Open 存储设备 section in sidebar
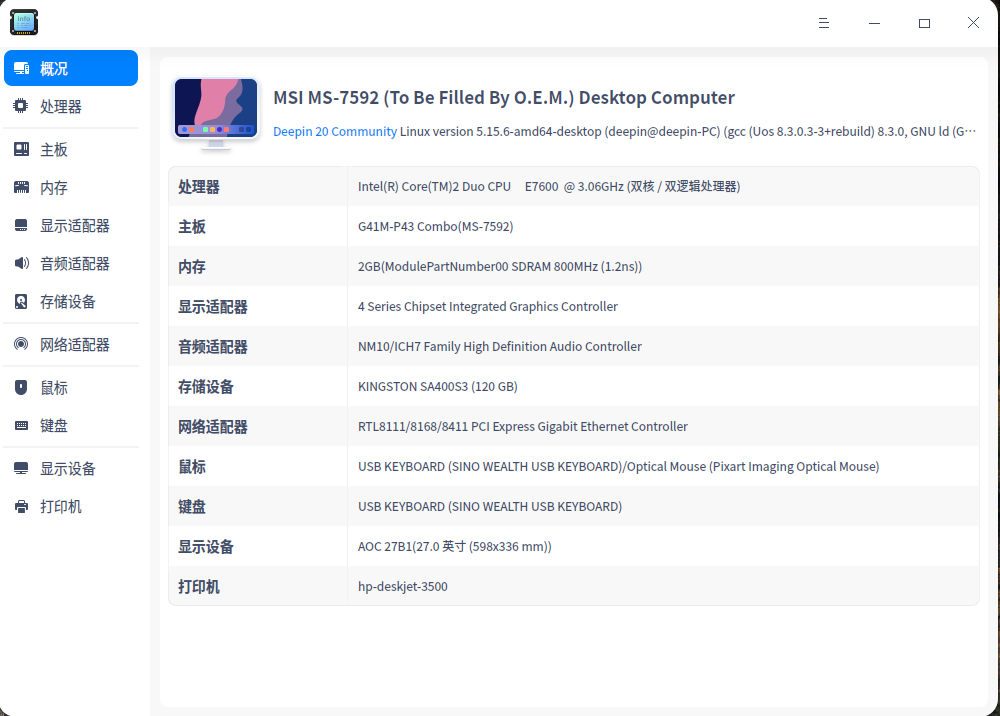This screenshot has height=716, width=1000. pos(71,302)
